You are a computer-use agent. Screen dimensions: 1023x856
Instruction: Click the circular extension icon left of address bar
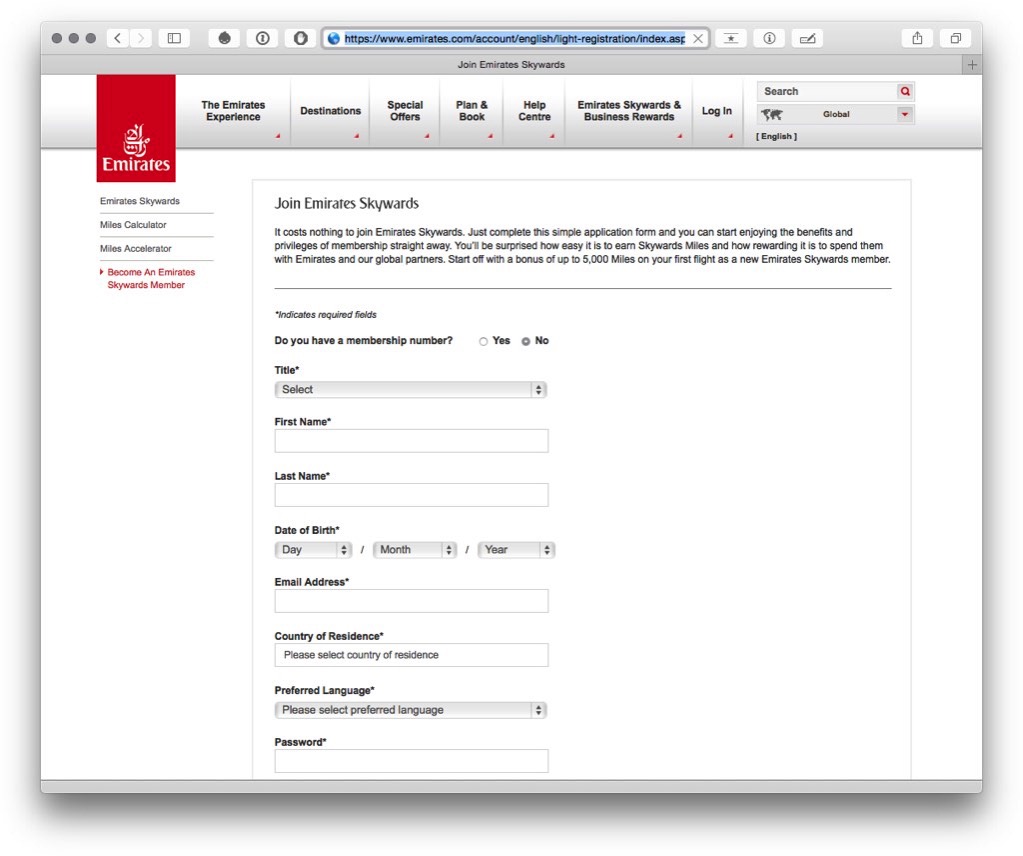(x=300, y=38)
